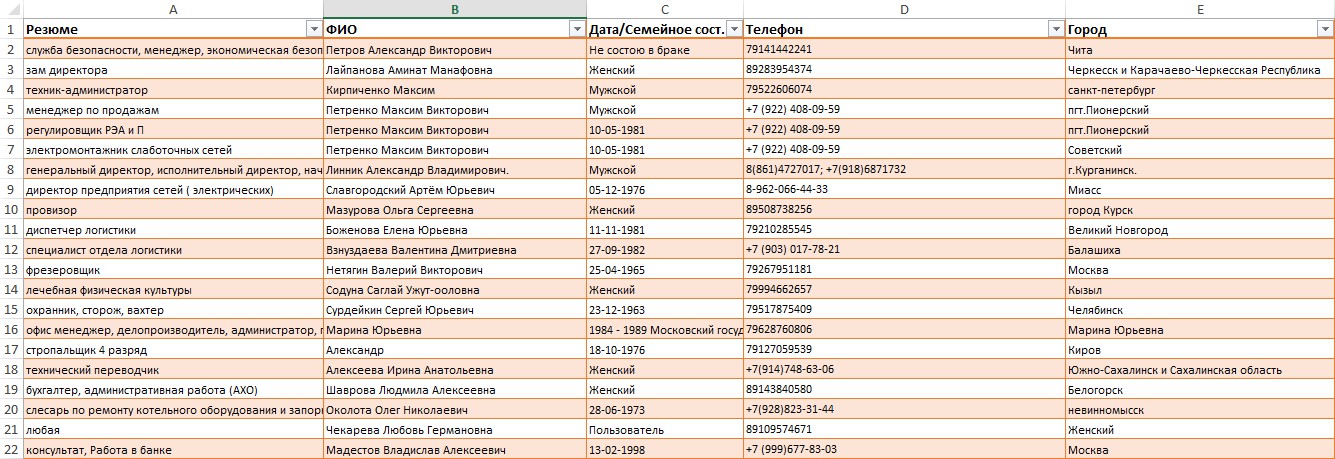
Task: Click city cell Челябинск
Action: tap(1200, 310)
